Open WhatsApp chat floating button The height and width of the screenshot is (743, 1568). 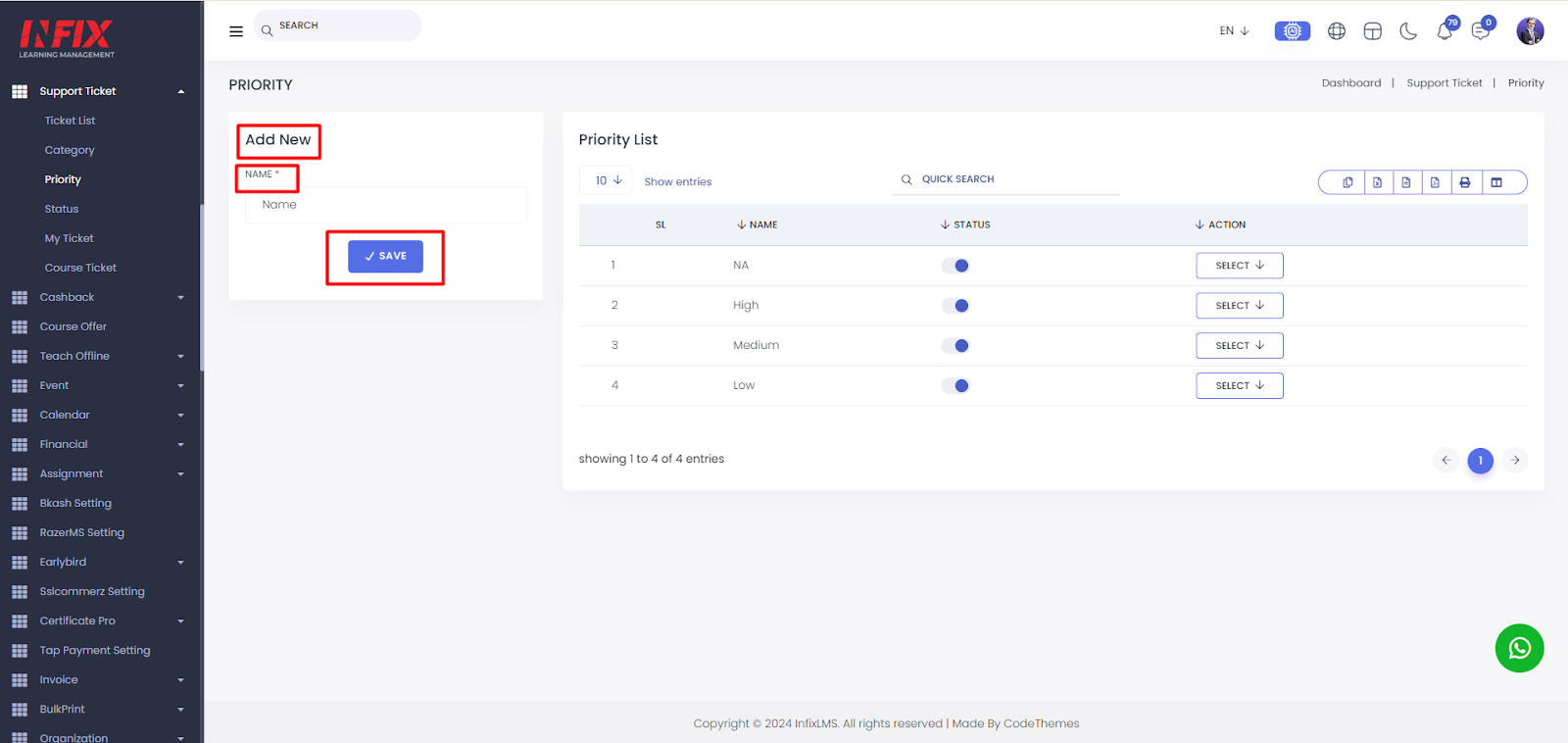click(x=1519, y=648)
